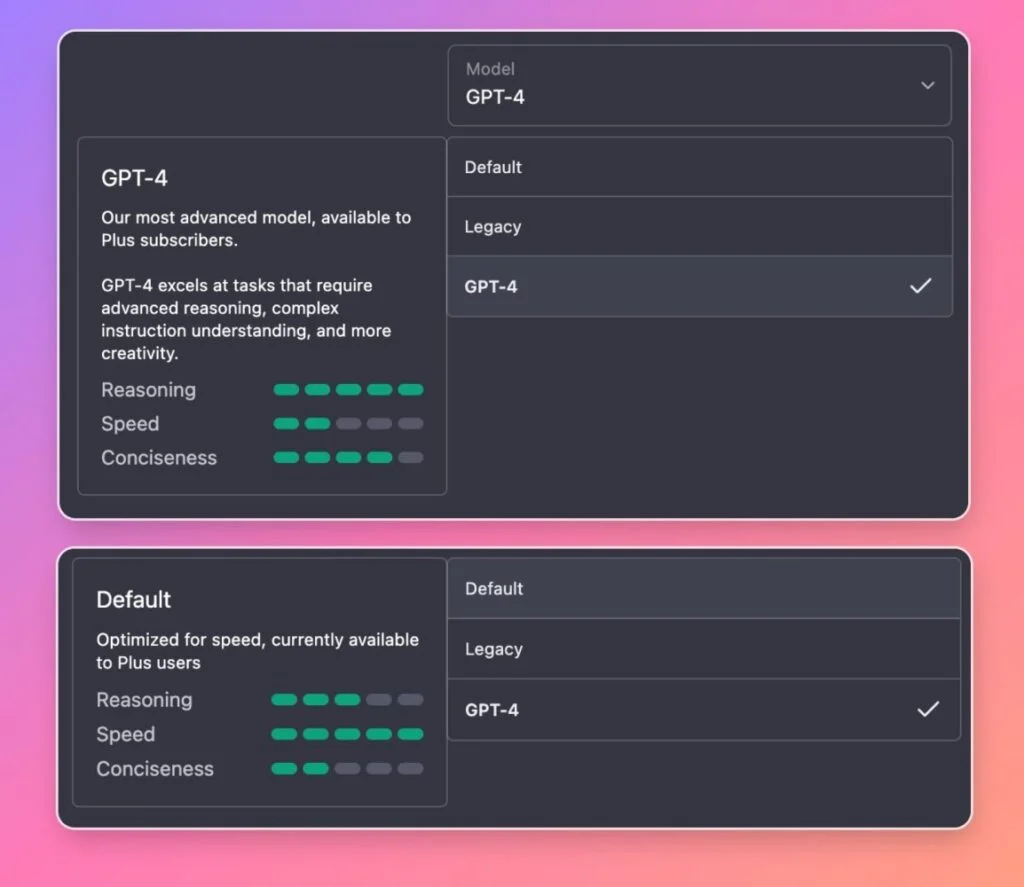
Task: Click the Reasoning rating bar in GPT-4 card
Action: [x=348, y=390]
